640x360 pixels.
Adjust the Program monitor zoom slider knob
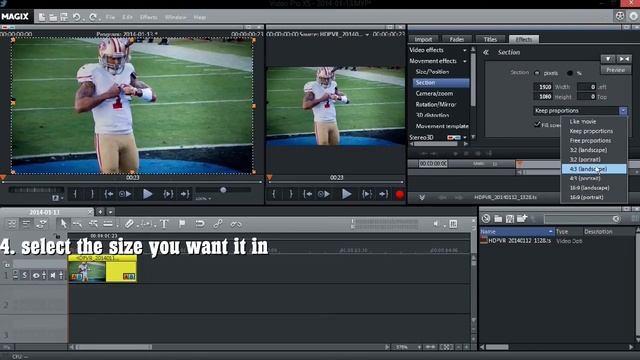tap(223, 190)
